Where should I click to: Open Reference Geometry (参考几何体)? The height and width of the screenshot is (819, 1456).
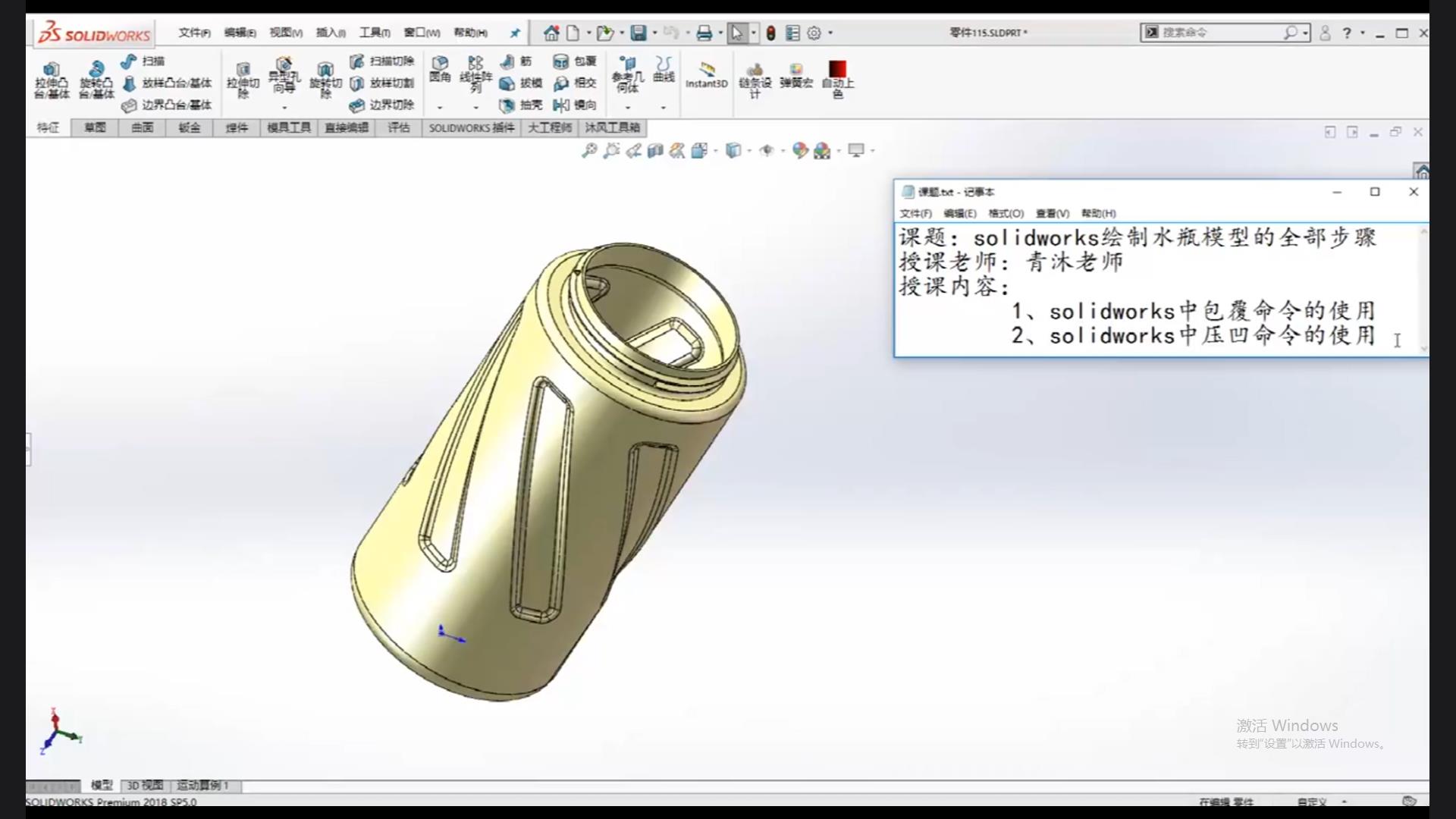tap(627, 74)
